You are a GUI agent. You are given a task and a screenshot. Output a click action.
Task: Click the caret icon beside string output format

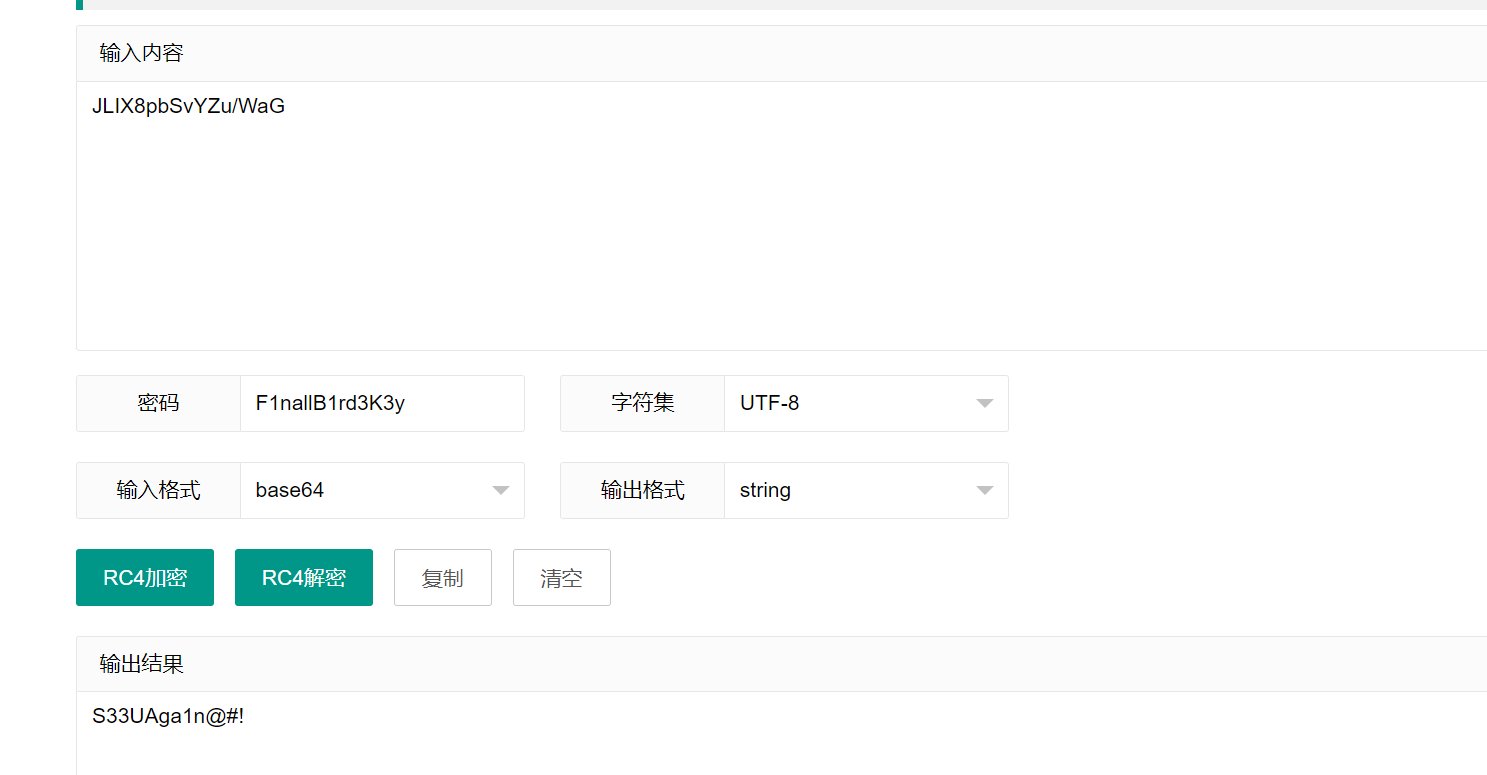coord(984,491)
